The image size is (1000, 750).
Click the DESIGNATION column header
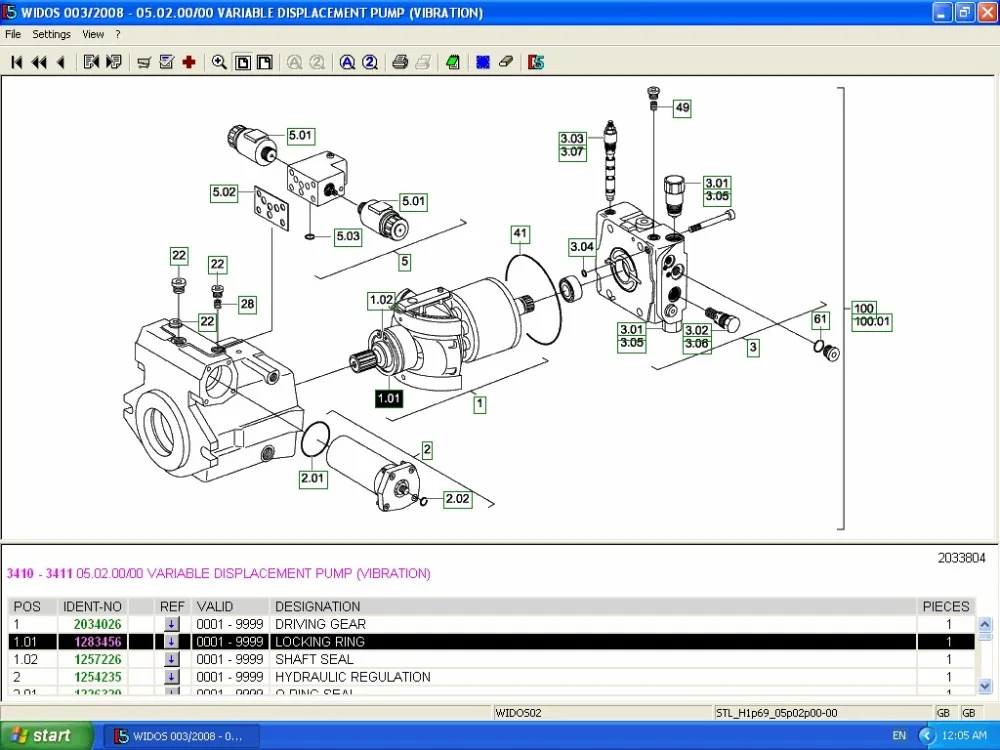click(x=594, y=607)
